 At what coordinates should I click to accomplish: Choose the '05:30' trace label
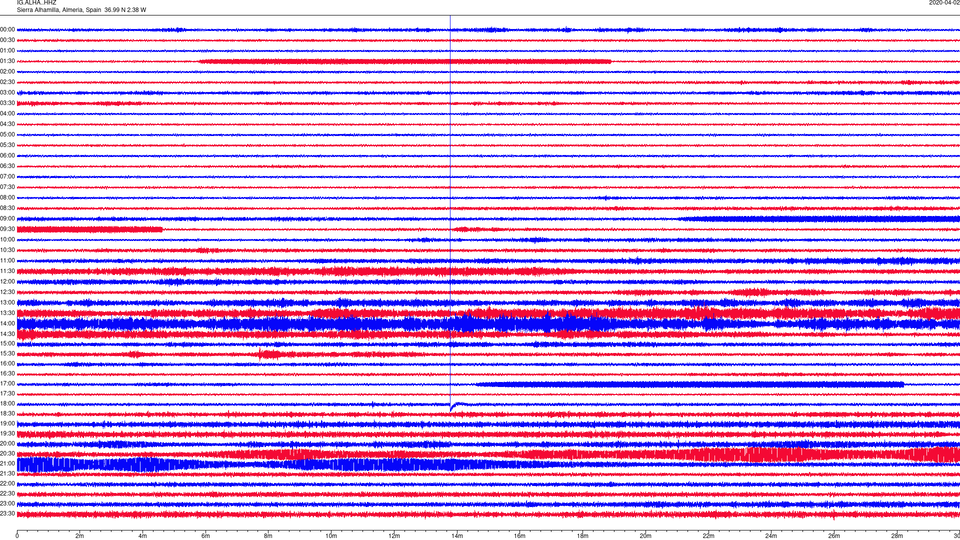click(7, 145)
